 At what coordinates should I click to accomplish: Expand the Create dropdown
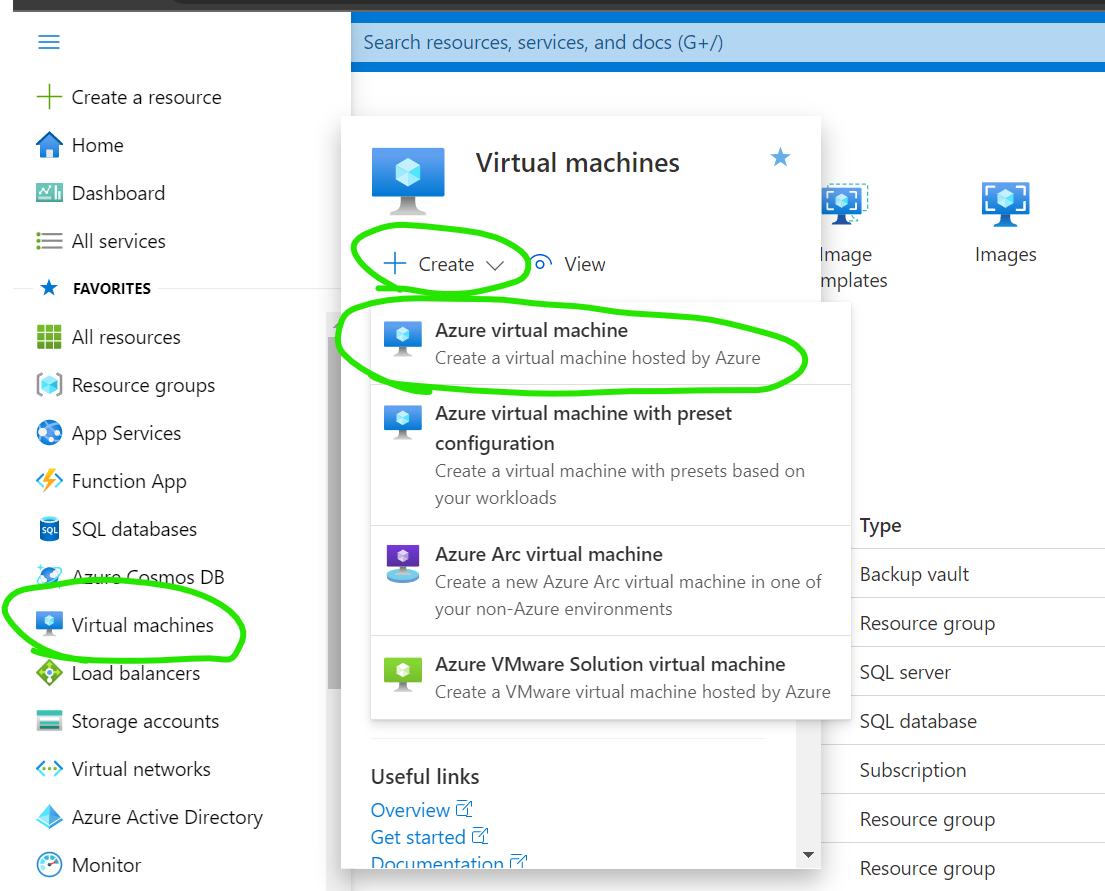point(446,264)
